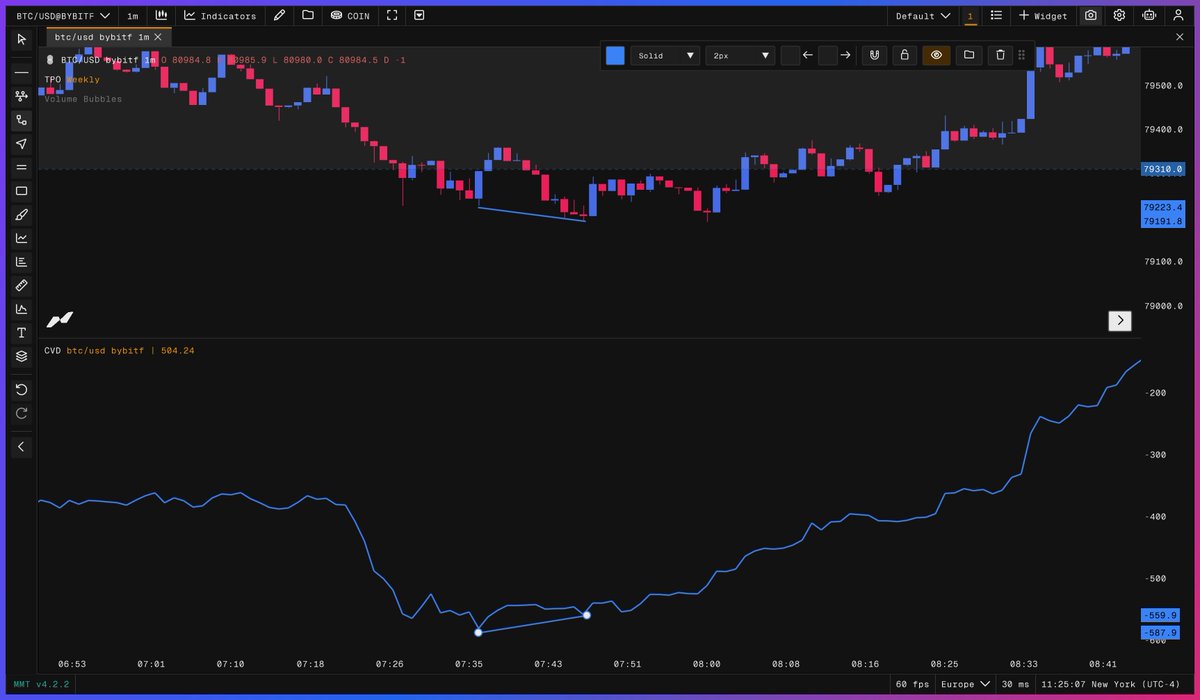The height and width of the screenshot is (700, 1200).
Task: Open the blue line color swatch
Action: coord(615,55)
